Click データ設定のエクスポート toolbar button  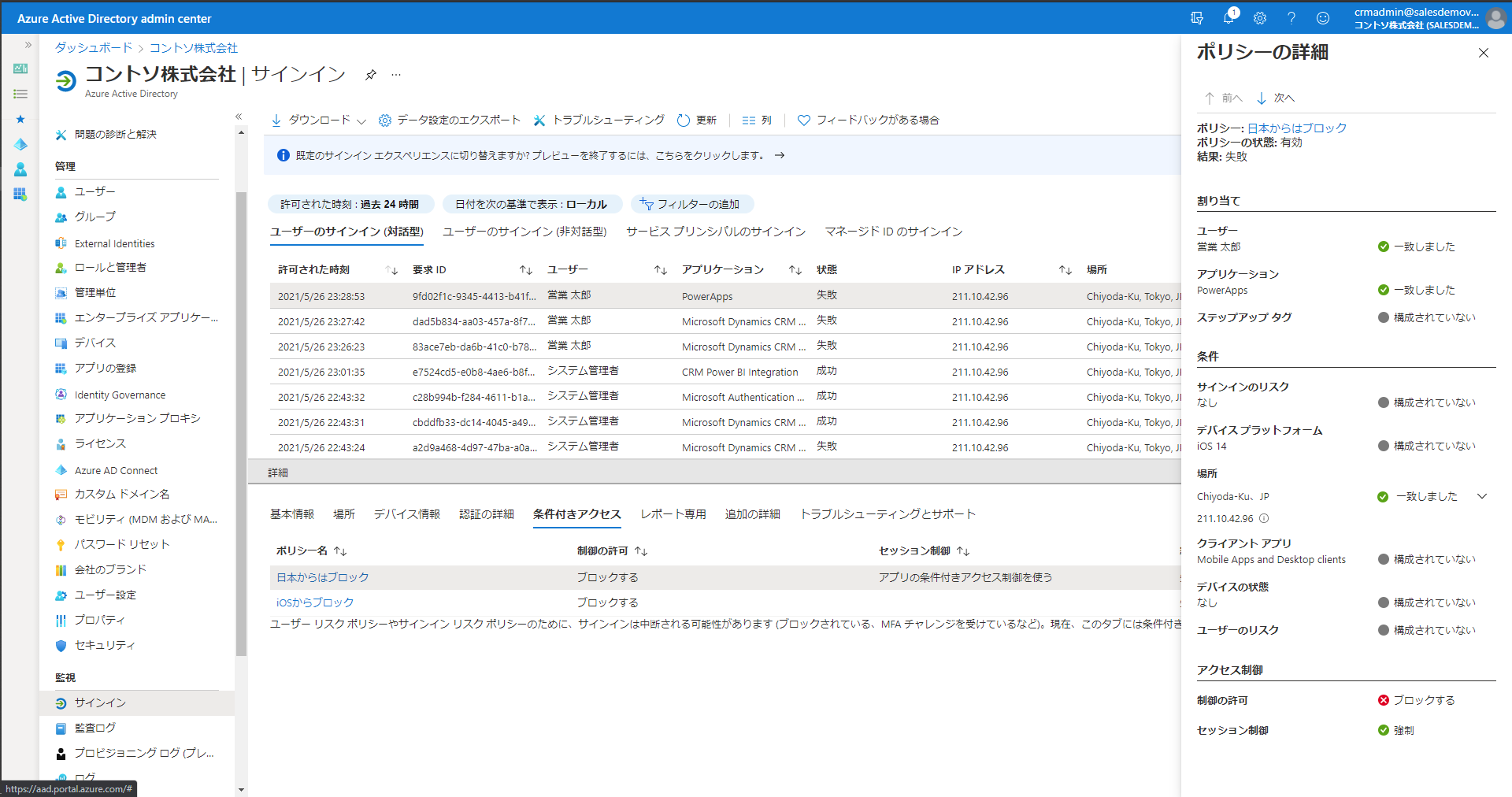pyautogui.click(x=450, y=120)
